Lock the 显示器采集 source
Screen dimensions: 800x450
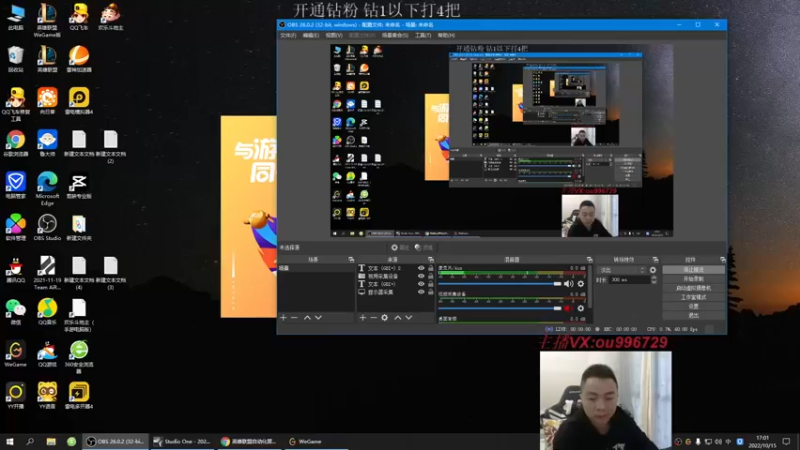tap(431, 292)
